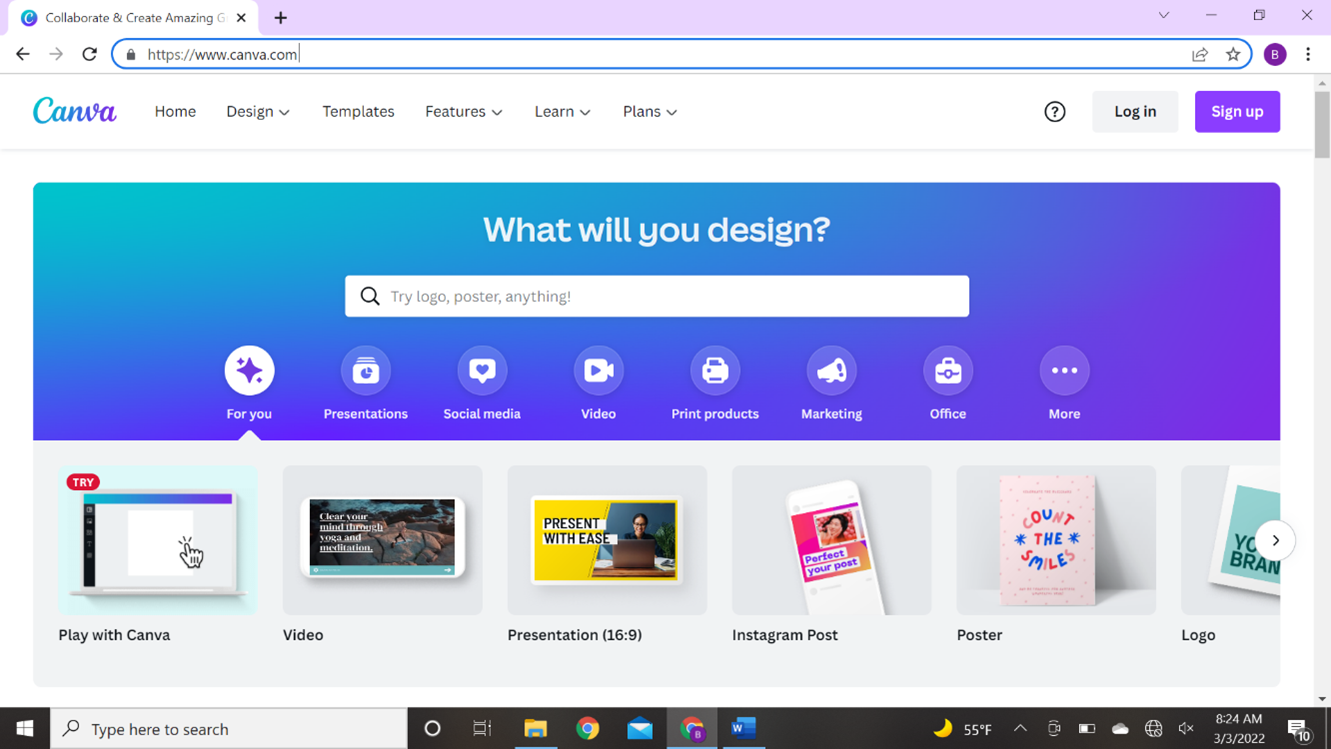Open the Print products icon
The image size is (1331, 749).
tap(715, 371)
